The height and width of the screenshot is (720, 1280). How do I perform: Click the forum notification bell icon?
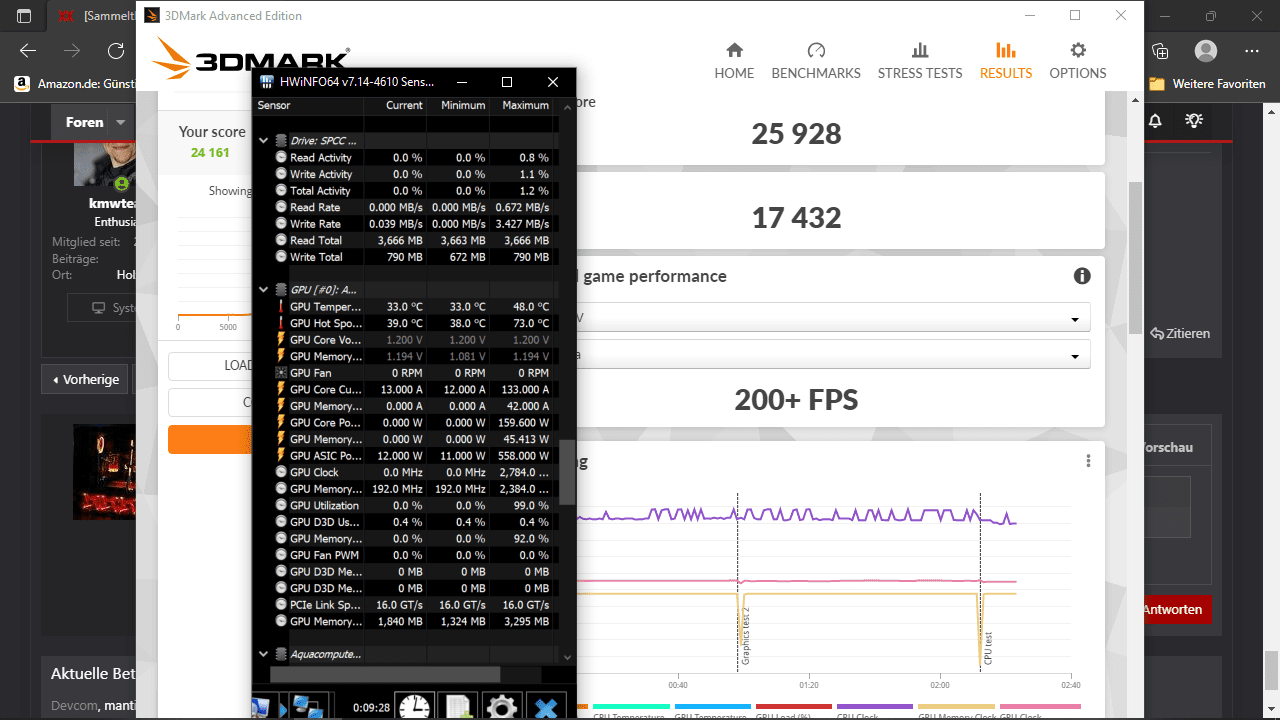point(1155,121)
